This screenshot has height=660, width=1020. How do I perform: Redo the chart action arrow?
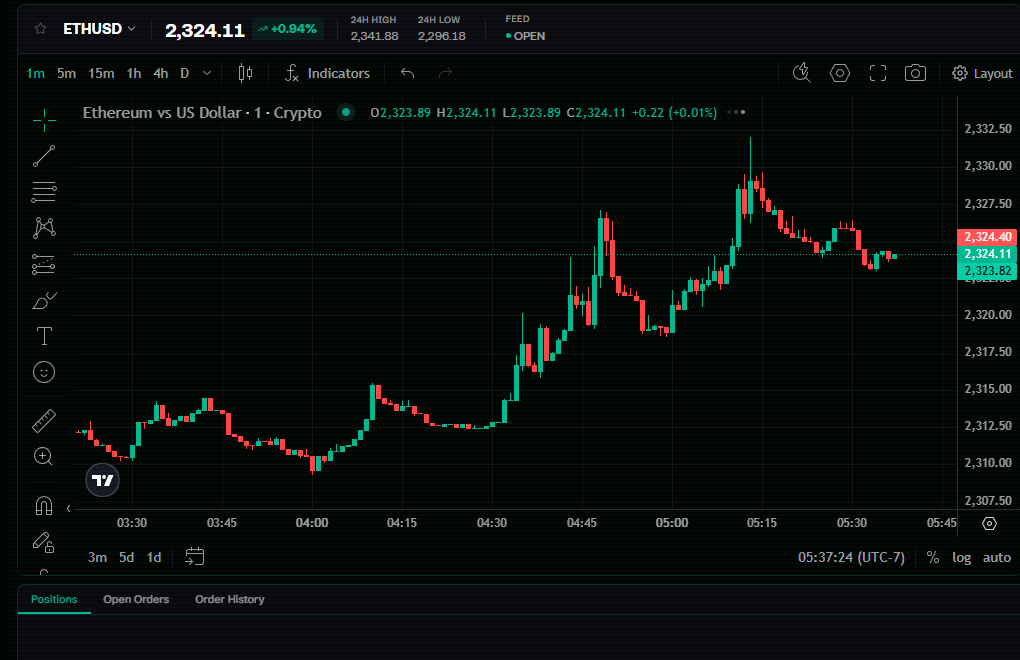[x=446, y=73]
